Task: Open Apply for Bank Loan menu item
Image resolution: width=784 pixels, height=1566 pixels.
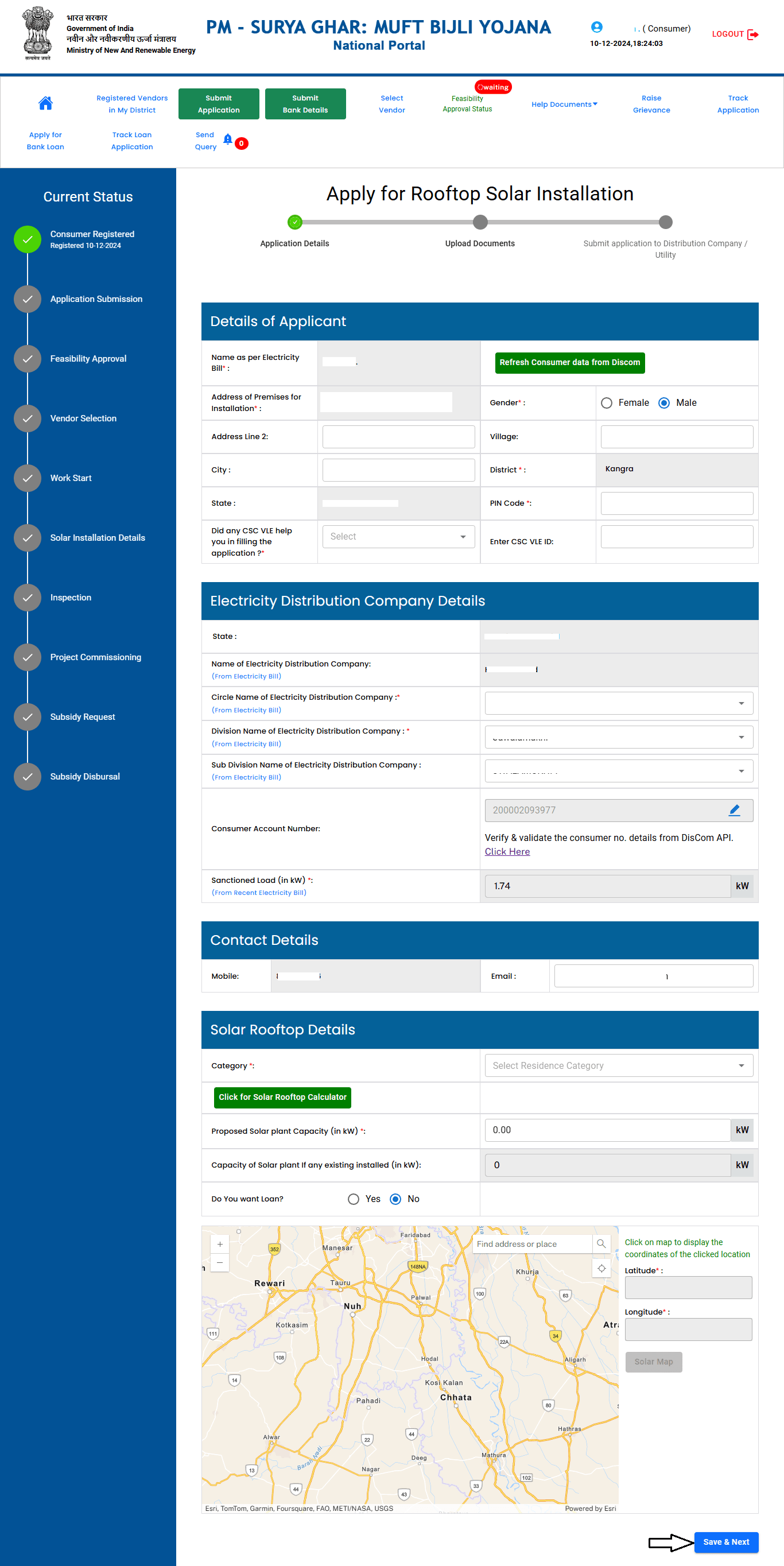Action: [x=45, y=141]
